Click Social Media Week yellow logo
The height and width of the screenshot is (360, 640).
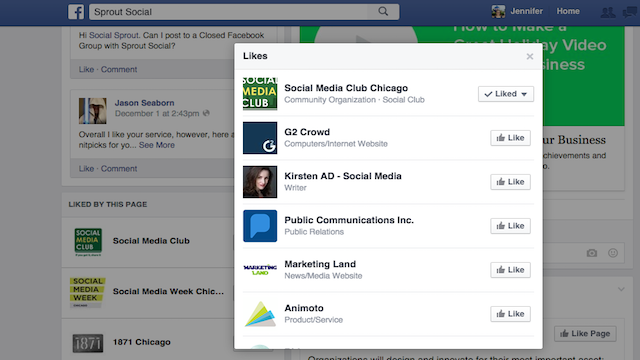tap(87, 292)
